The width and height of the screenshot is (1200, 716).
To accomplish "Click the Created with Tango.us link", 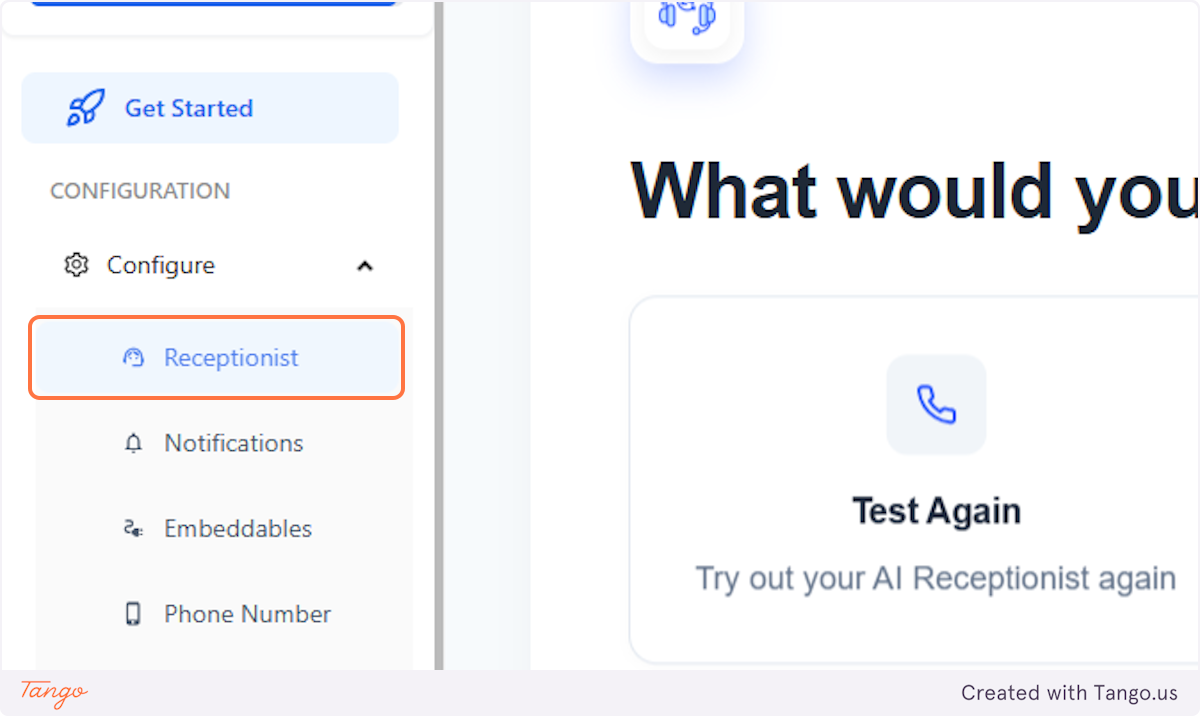I will coord(1069,692).
